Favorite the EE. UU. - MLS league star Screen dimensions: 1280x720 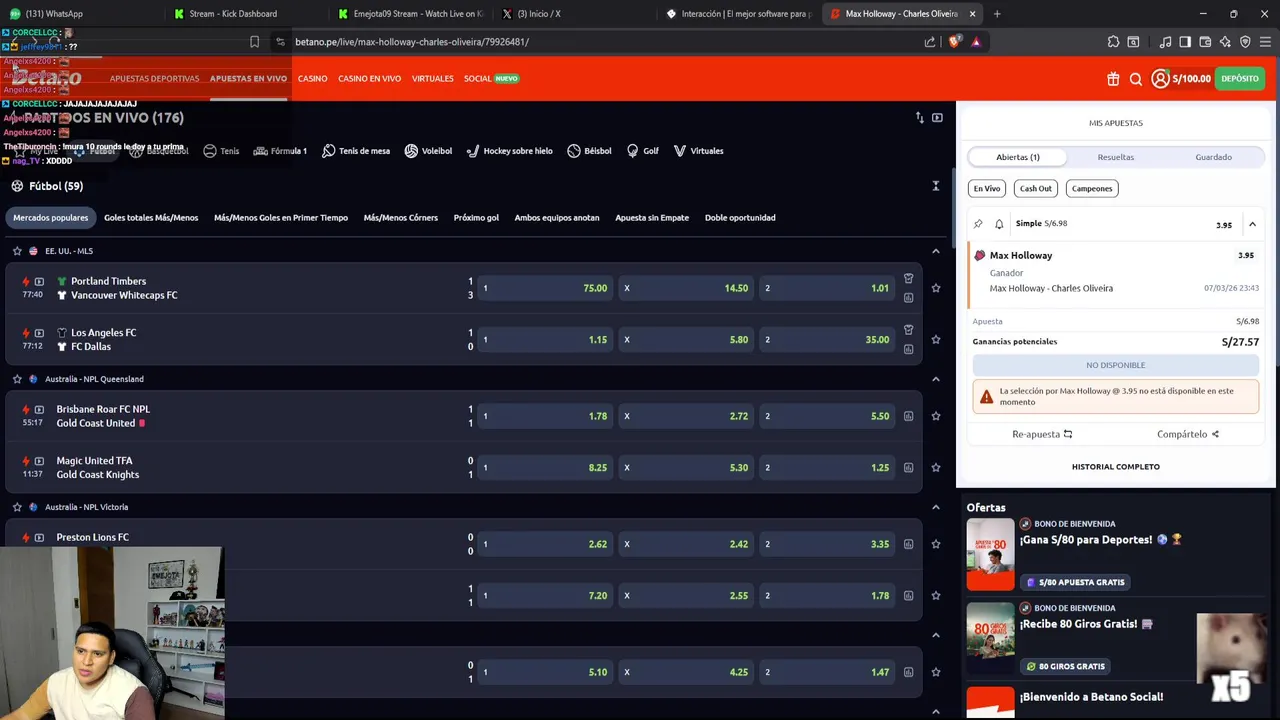pyautogui.click(x=17, y=251)
